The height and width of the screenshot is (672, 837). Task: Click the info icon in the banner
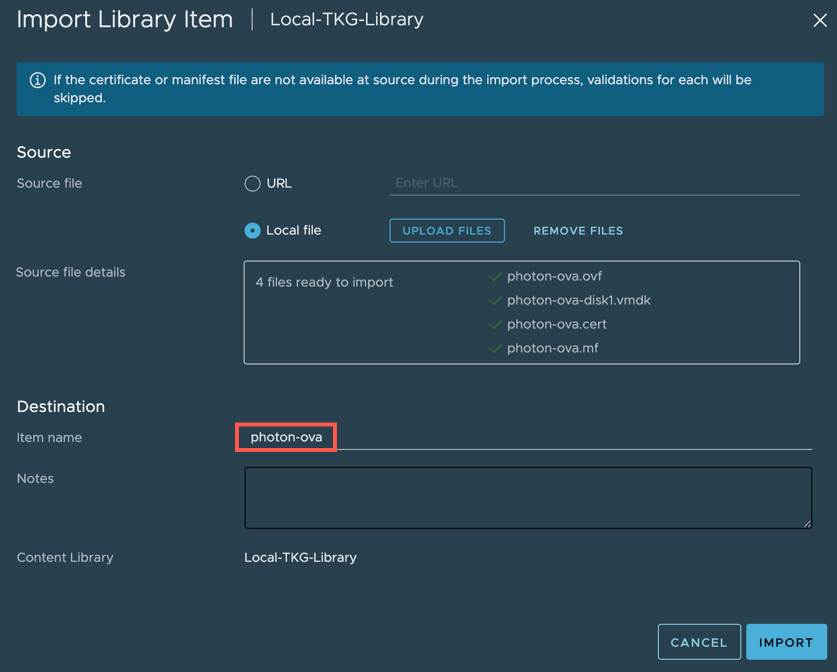tap(38, 80)
